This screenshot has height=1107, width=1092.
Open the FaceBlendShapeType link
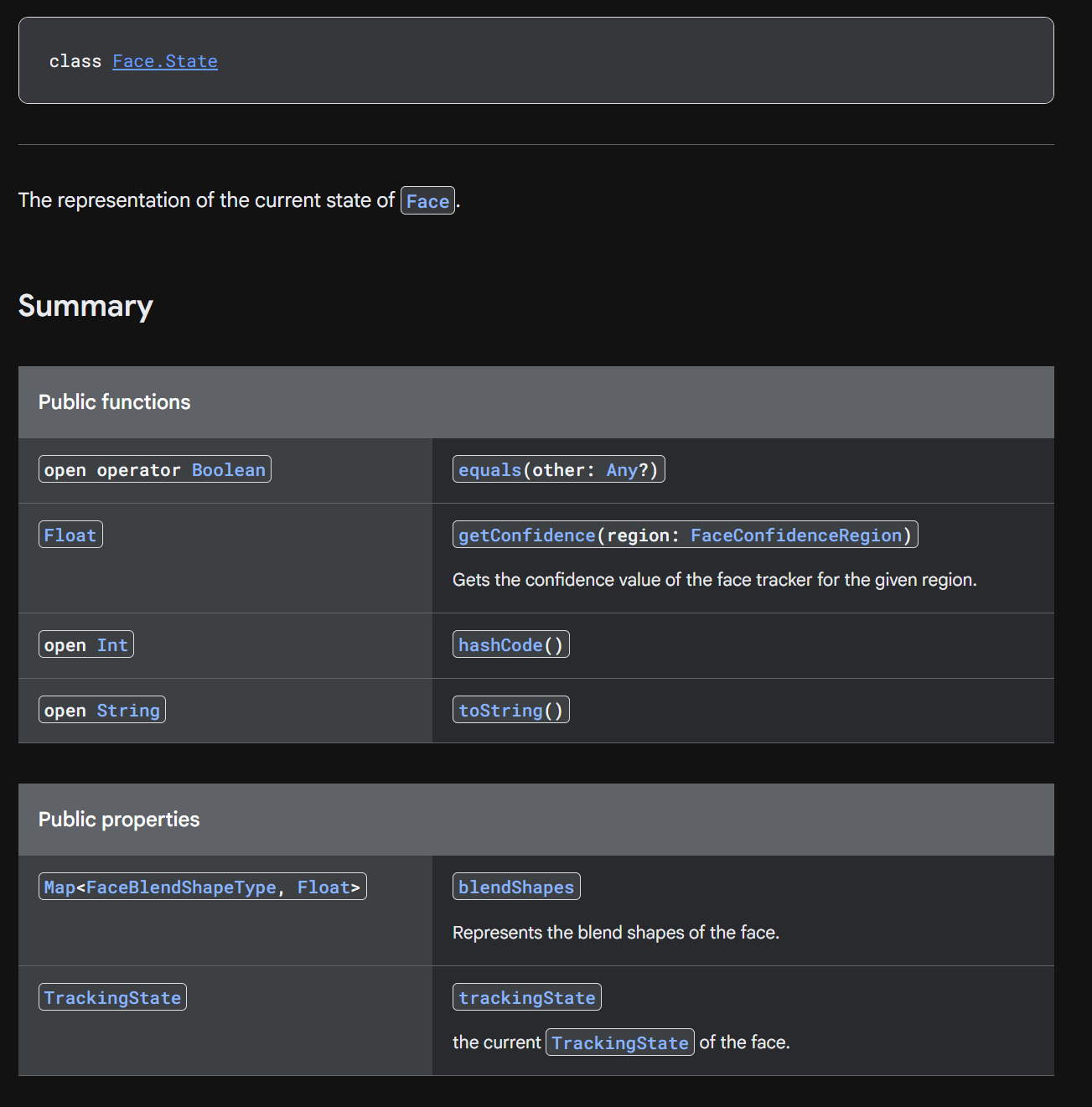181,887
